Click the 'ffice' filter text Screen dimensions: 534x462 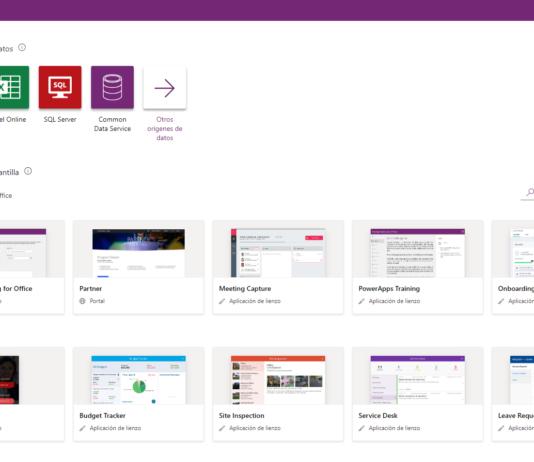[6, 195]
